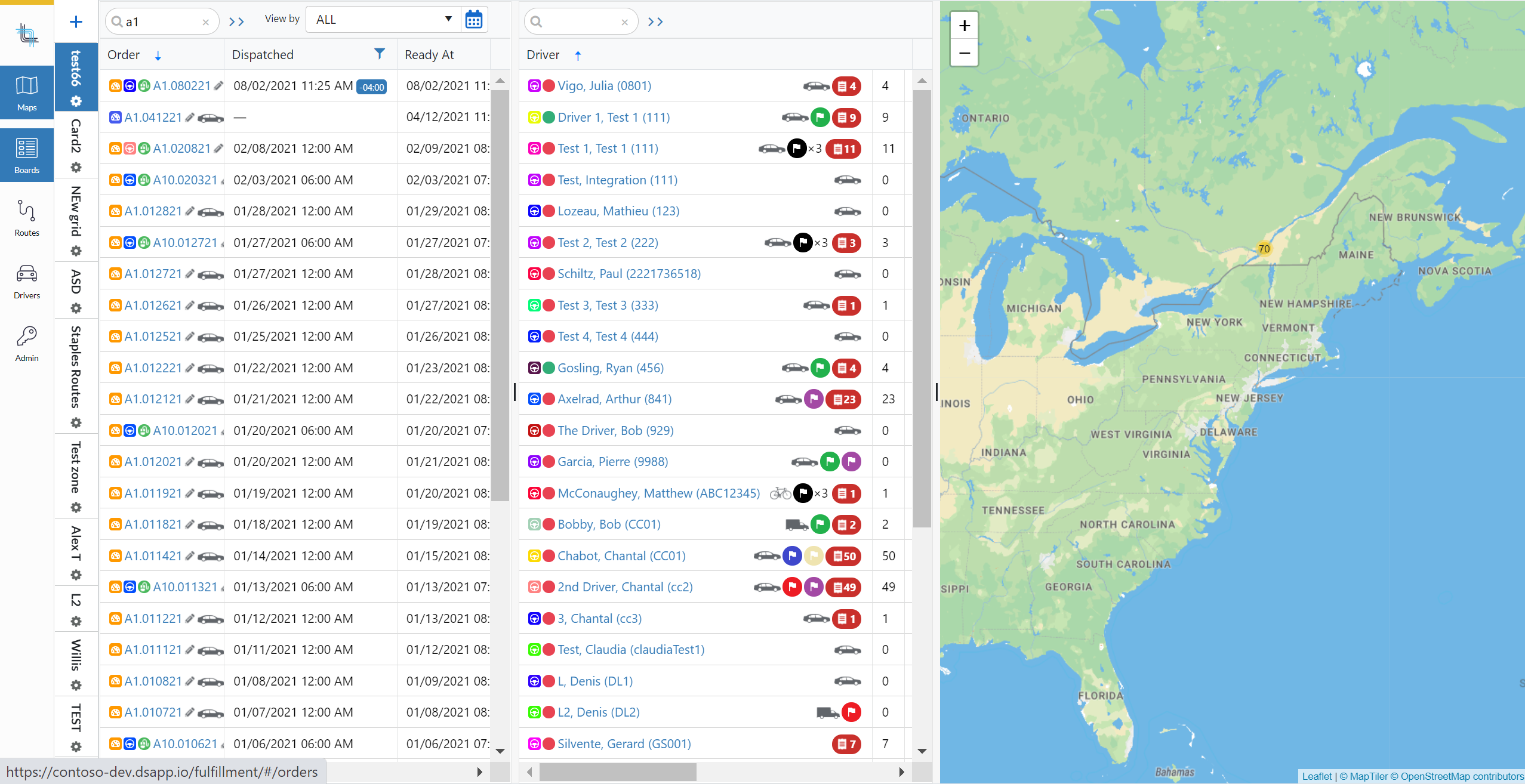
Task: Toggle sort direction on the Driver column
Action: point(577,55)
